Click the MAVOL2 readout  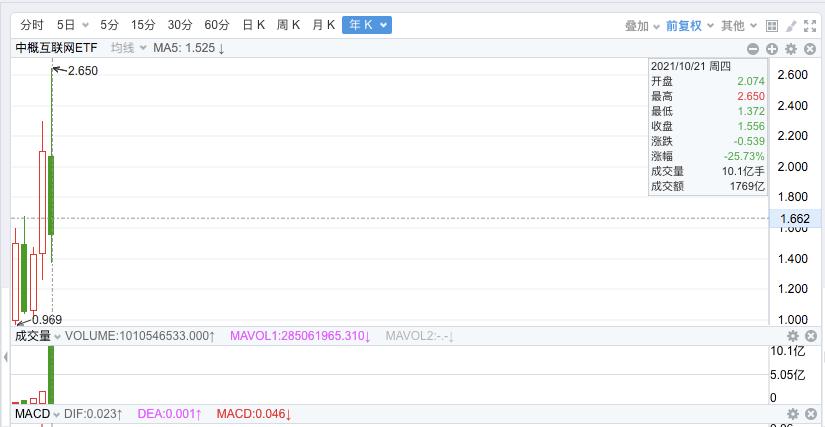pyautogui.click(x=419, y=336)
